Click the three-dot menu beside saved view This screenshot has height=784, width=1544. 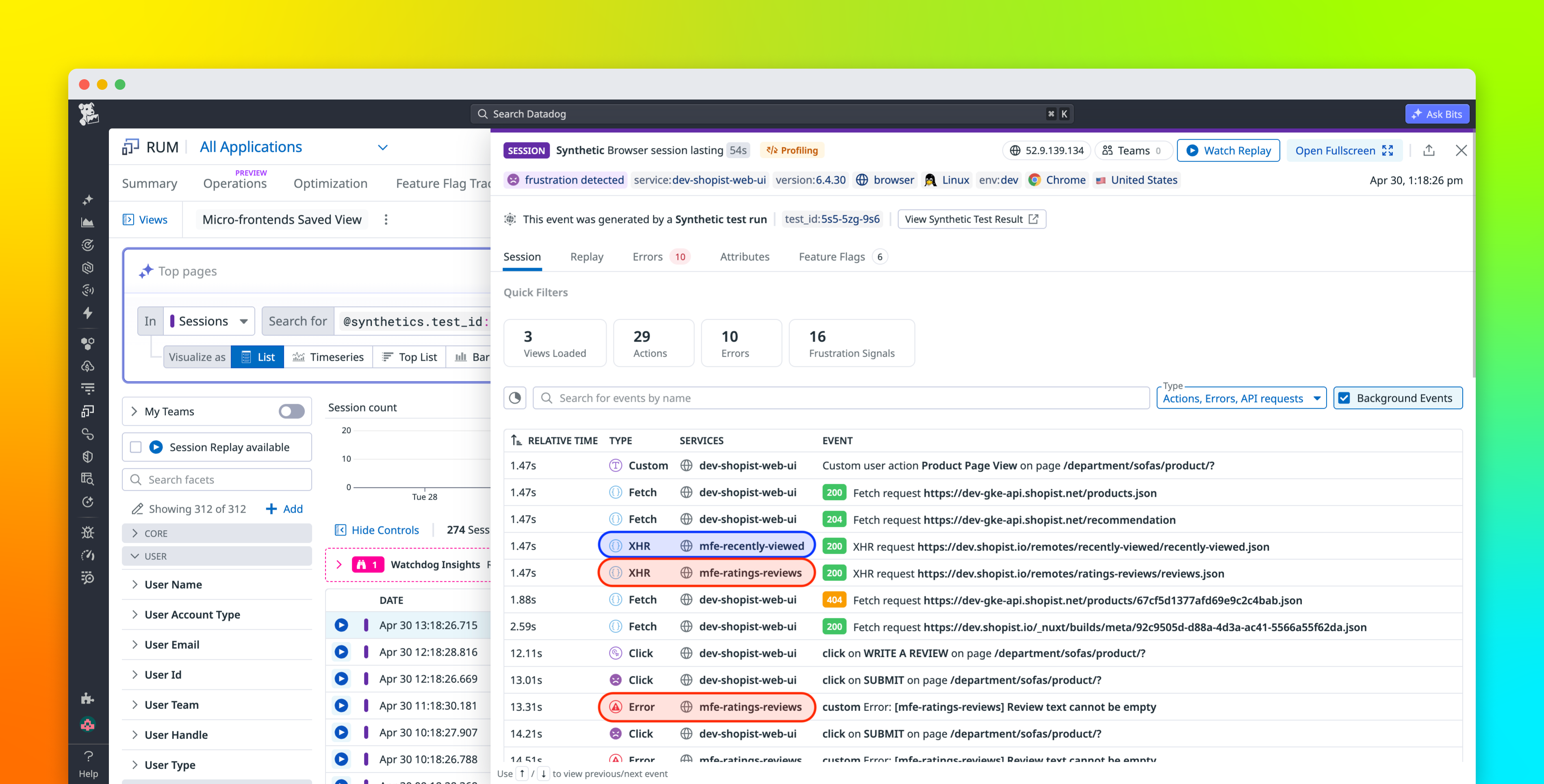[x=386, y=219]
